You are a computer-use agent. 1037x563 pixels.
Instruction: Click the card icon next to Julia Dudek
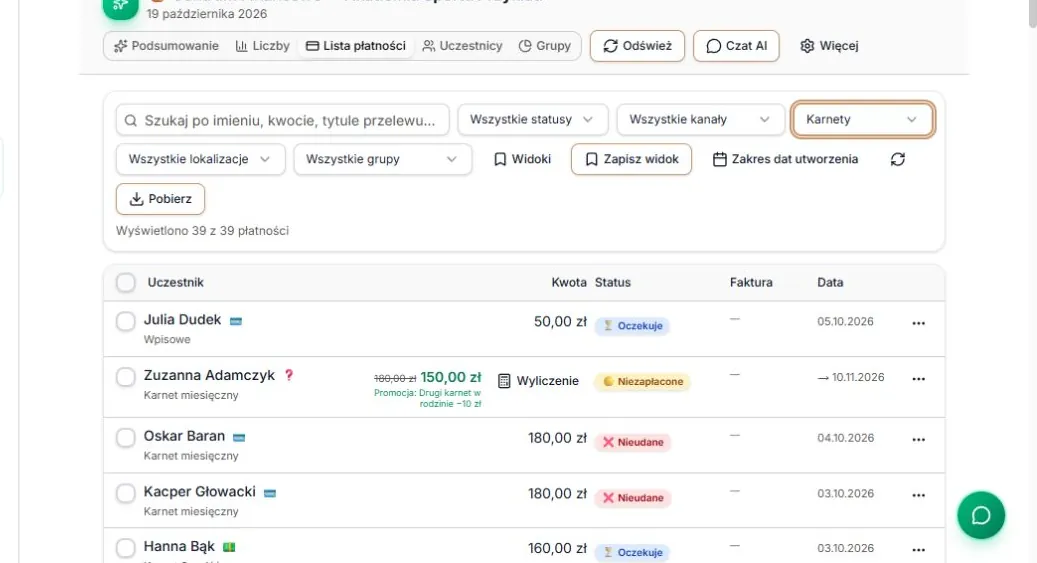pyautogui.click(x=235, y=322)
